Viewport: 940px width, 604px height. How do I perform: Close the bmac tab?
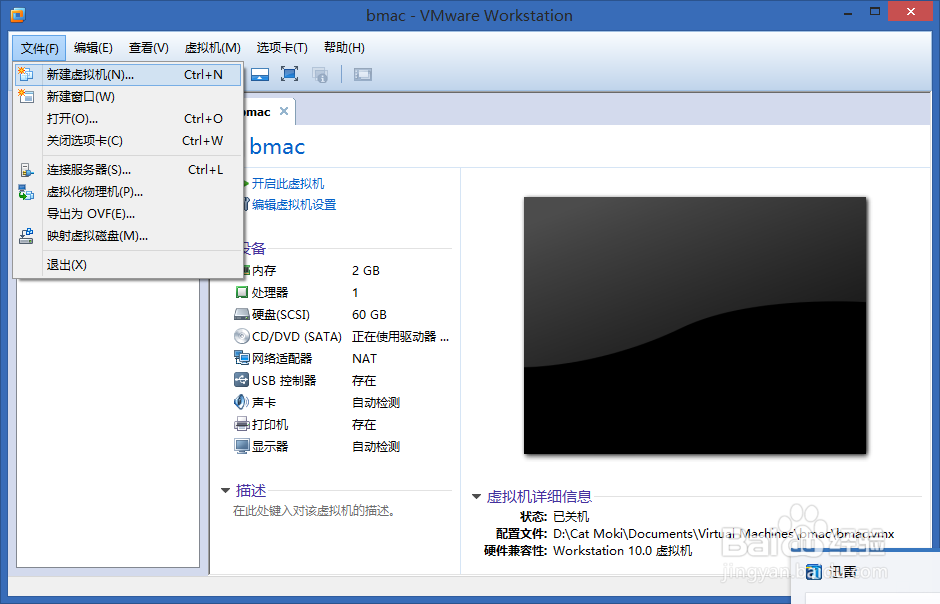[x=284, y=111]
